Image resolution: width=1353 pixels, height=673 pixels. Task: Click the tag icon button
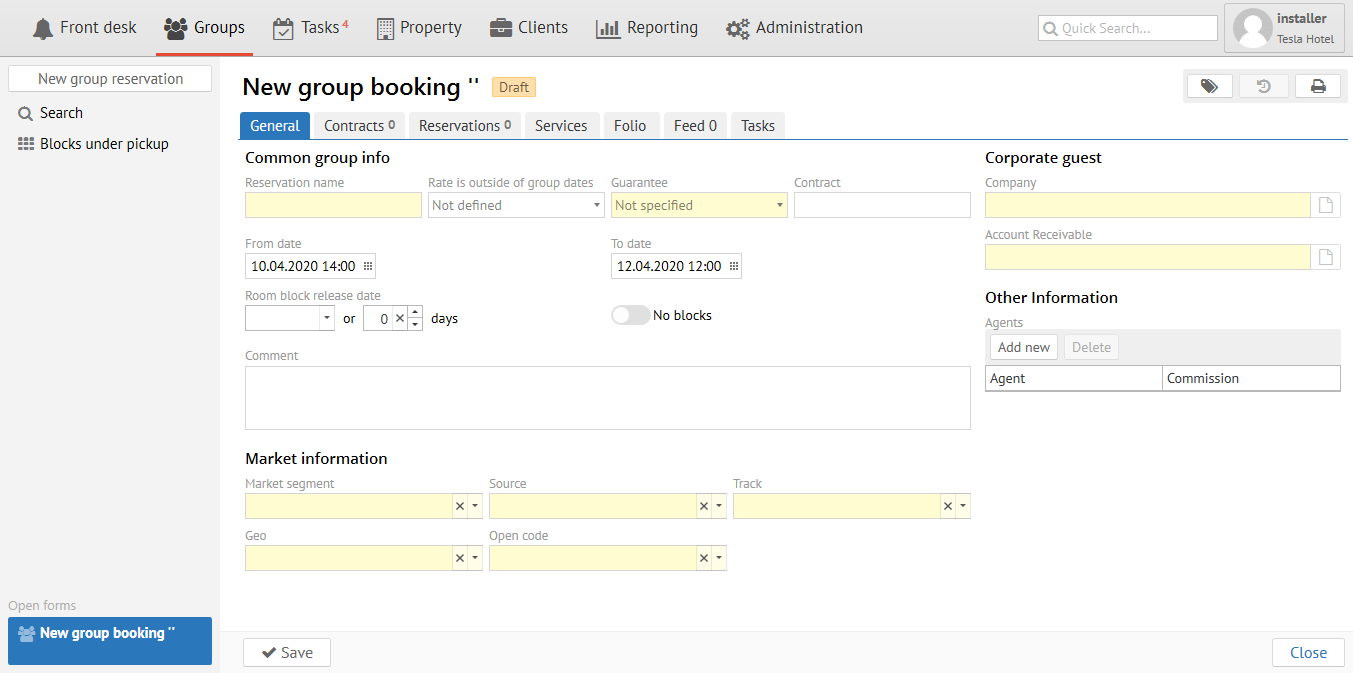[x=1209, y=87]
